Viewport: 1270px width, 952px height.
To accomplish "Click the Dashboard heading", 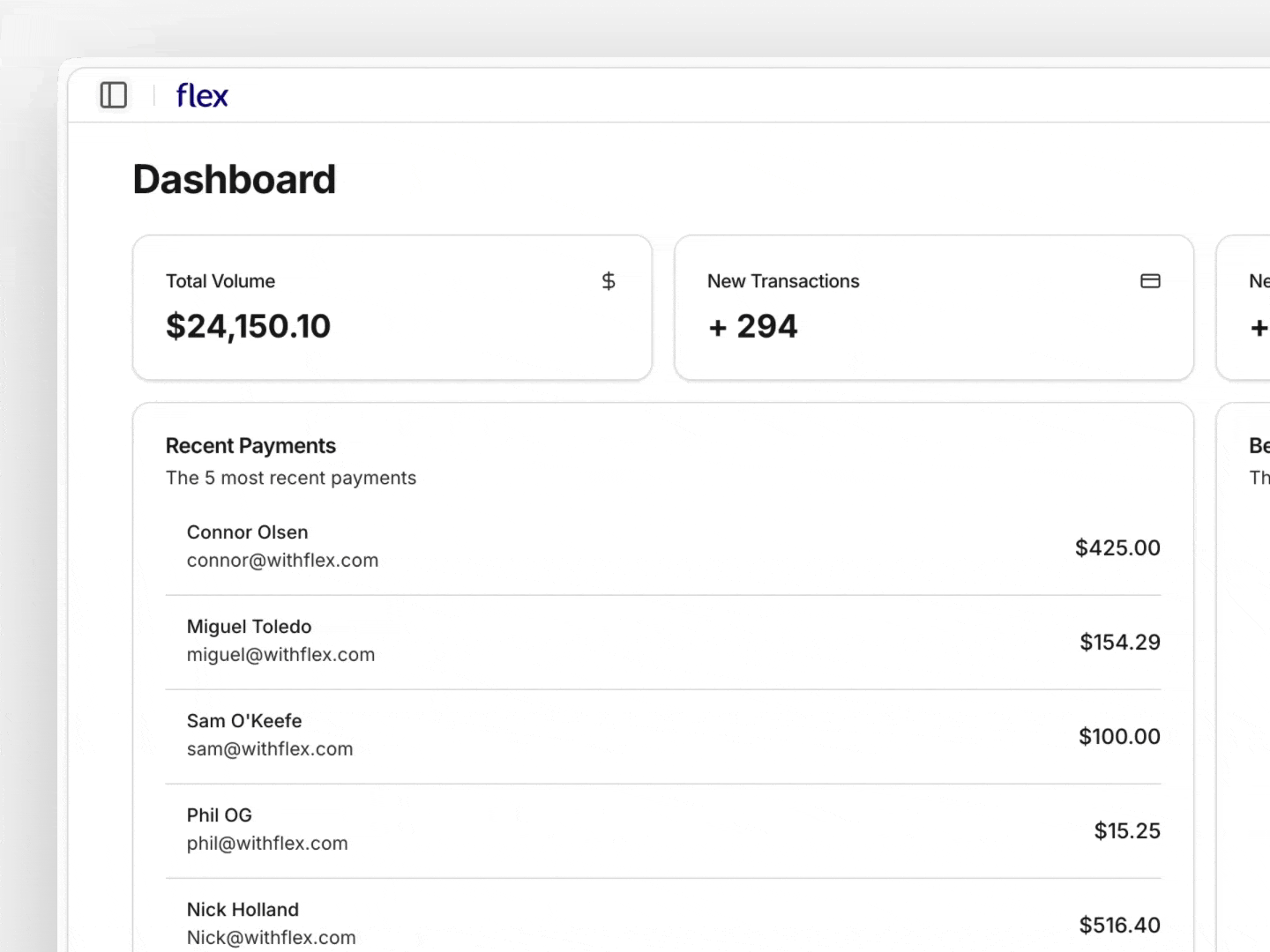I will click(234, 180).
